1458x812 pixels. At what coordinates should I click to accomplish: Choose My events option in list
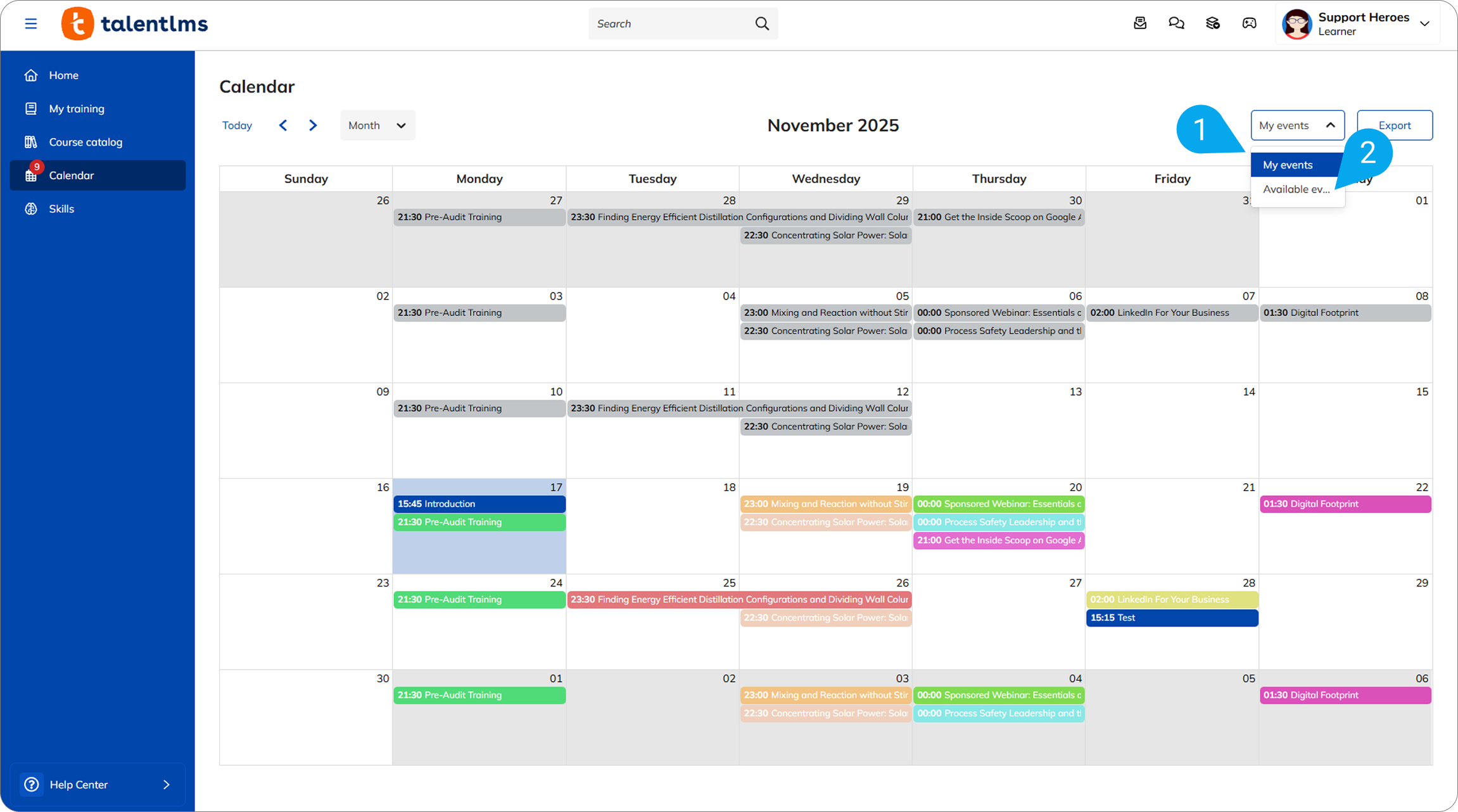1288,165
